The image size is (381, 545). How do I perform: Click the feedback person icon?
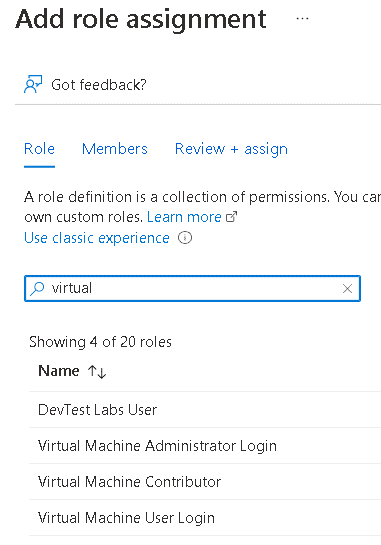click(33, 84)
